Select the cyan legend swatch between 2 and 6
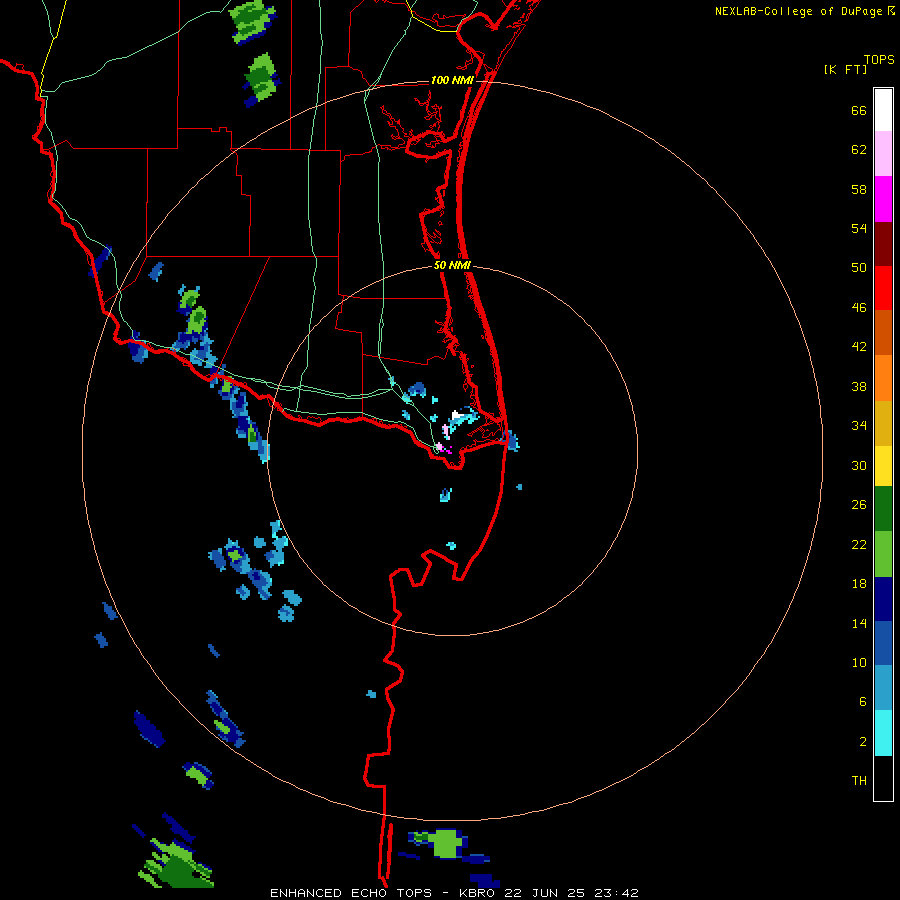900x900 pixels. pos(883,733)
